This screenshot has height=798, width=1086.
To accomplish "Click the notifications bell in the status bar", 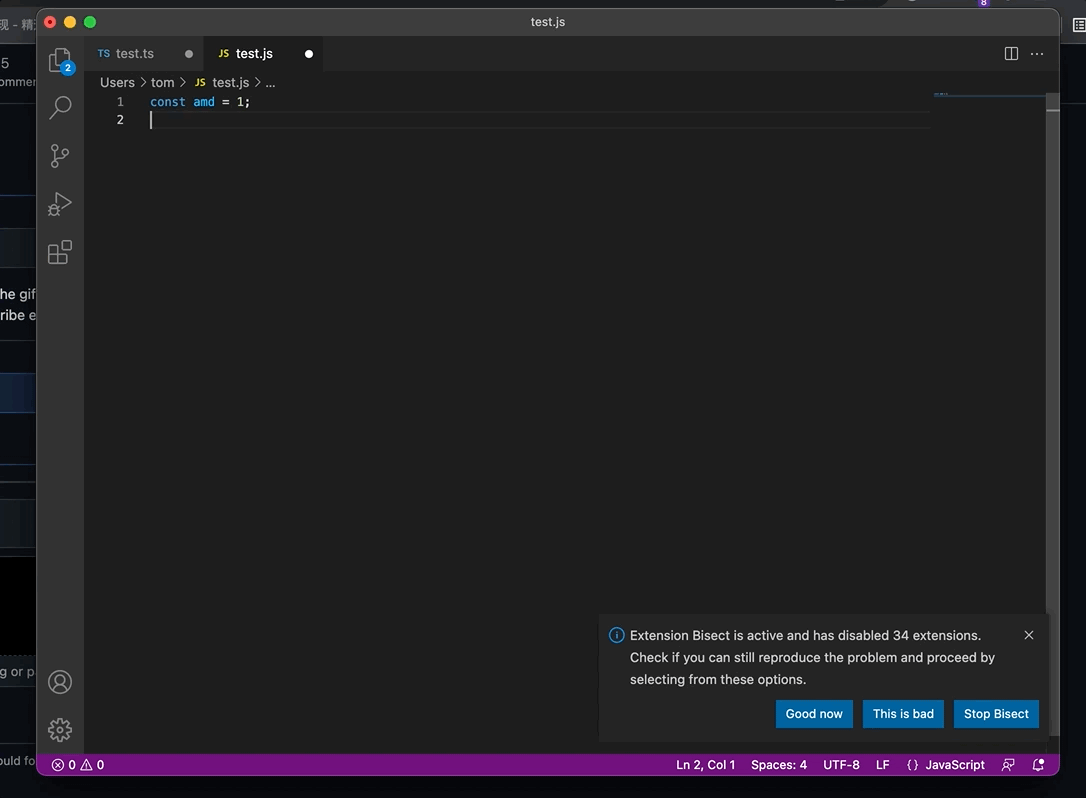I will point(1038,764).
